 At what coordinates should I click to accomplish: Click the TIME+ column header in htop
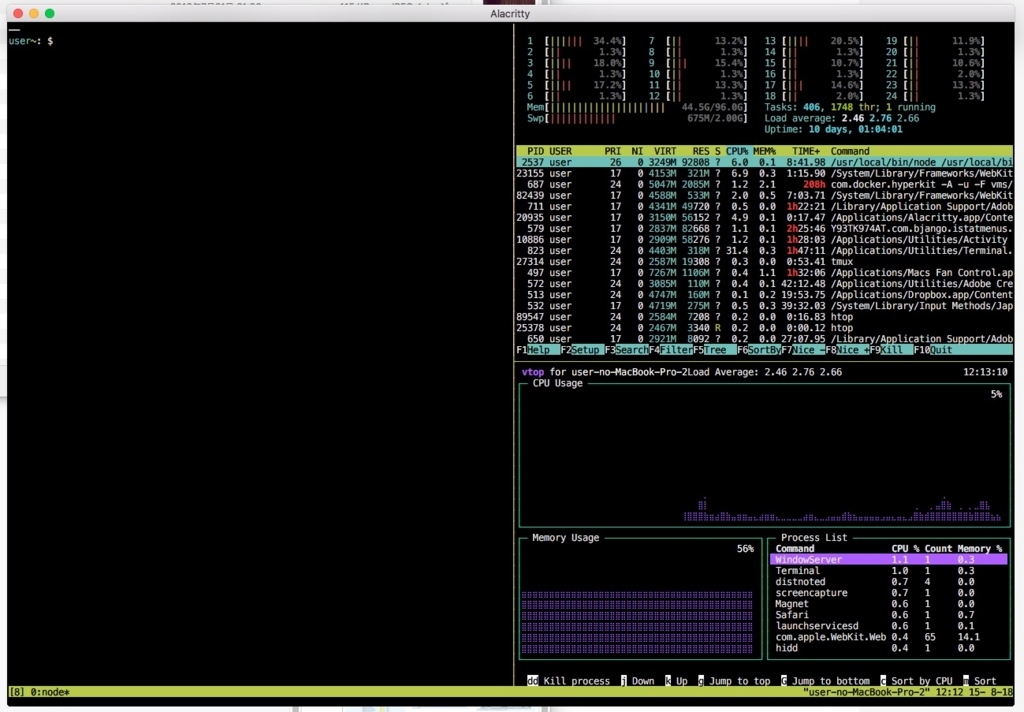806,151
